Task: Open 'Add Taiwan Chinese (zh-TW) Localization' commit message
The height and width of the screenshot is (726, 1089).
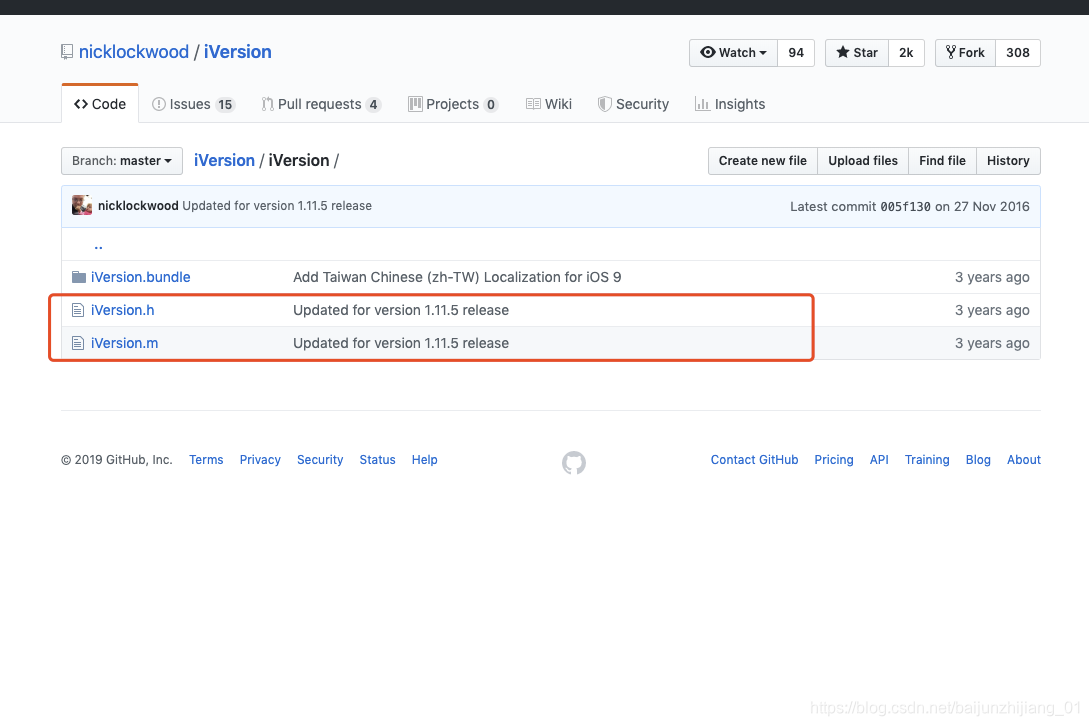Action: [457, 277]
